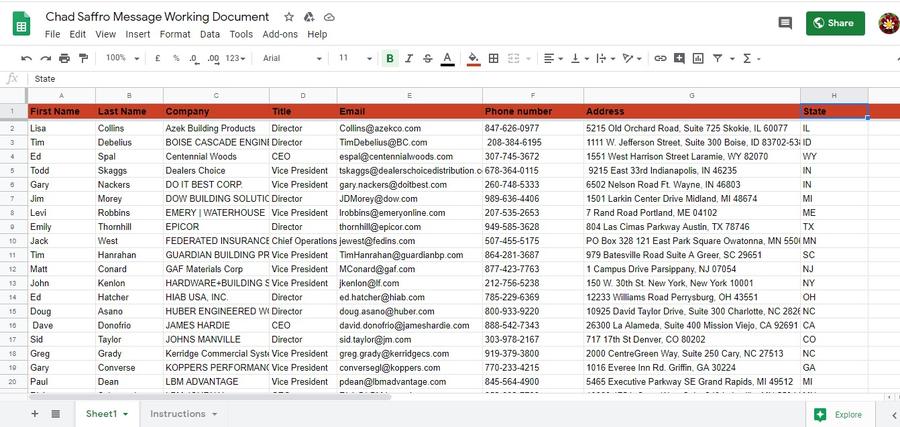Click the merge cells icon
Viewport: 900px width, 427px height.
514,58
